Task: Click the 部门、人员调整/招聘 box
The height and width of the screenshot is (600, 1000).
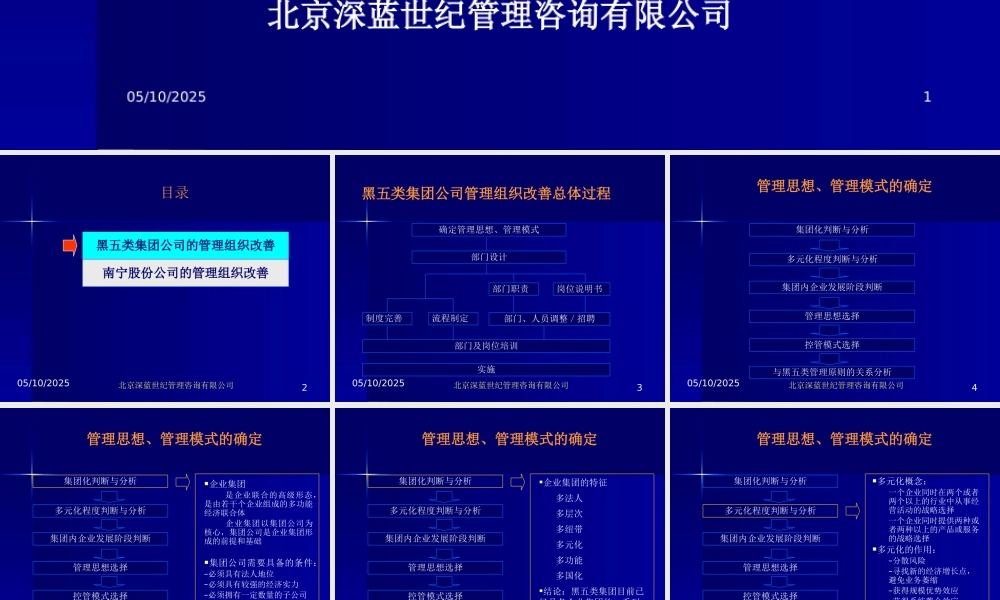Action: (549, 318)
